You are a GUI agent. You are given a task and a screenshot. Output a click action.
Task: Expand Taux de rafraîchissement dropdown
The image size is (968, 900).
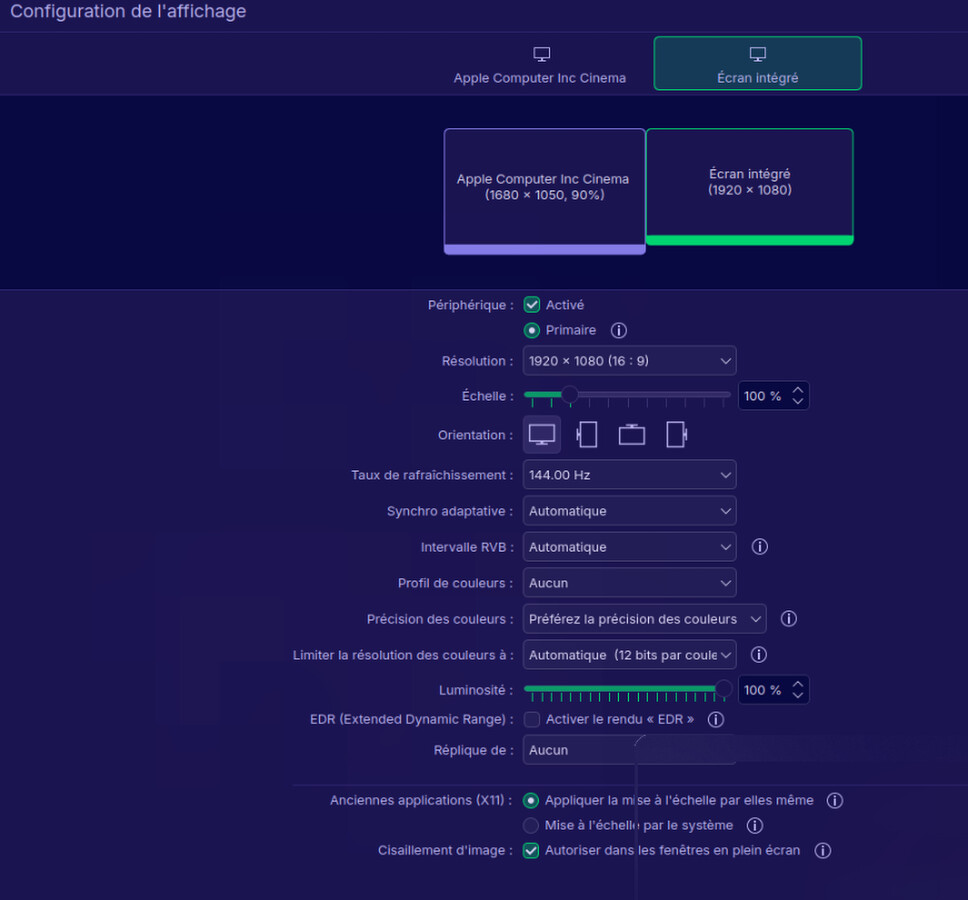pyautogui.click(x=629, y=475)
